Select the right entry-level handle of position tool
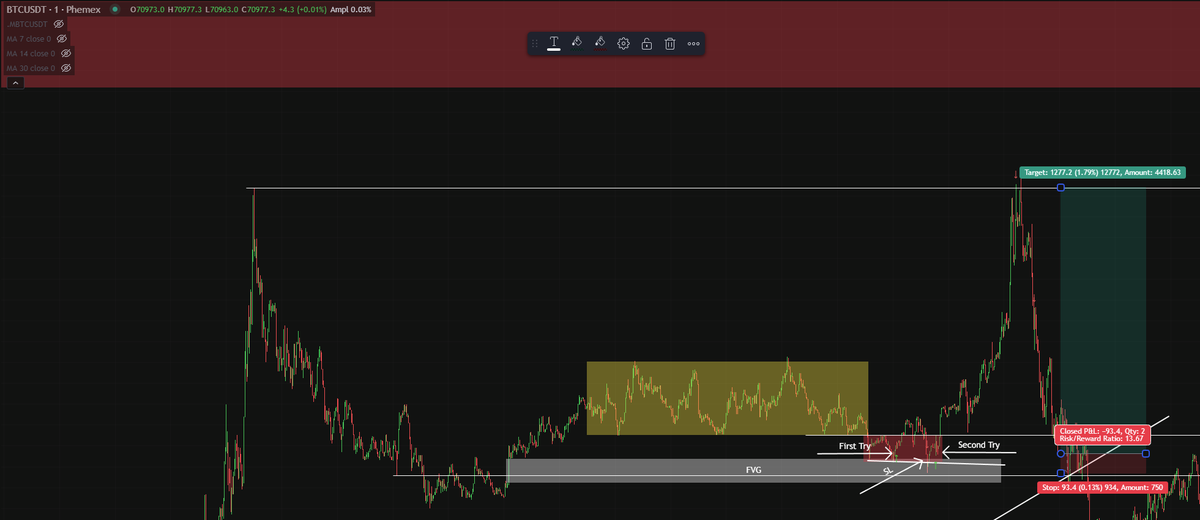 [1146, 454]
